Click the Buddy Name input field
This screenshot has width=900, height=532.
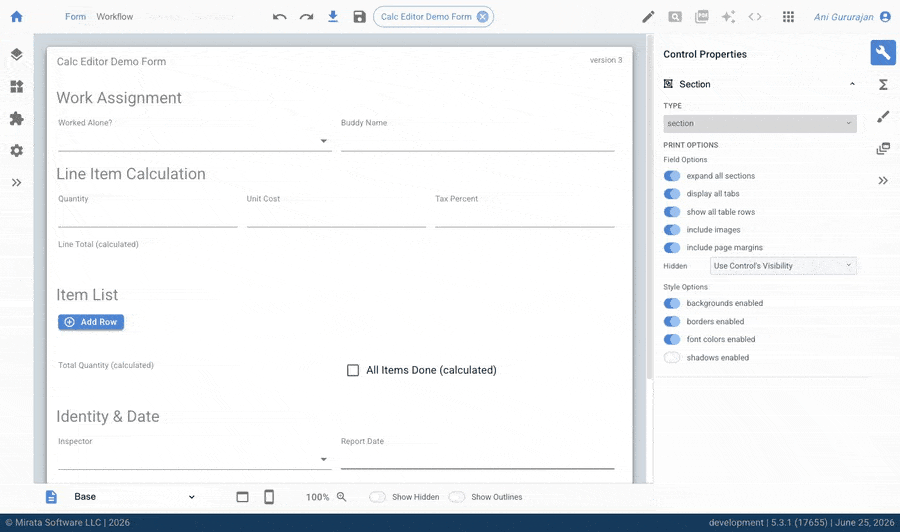[478, 141]
